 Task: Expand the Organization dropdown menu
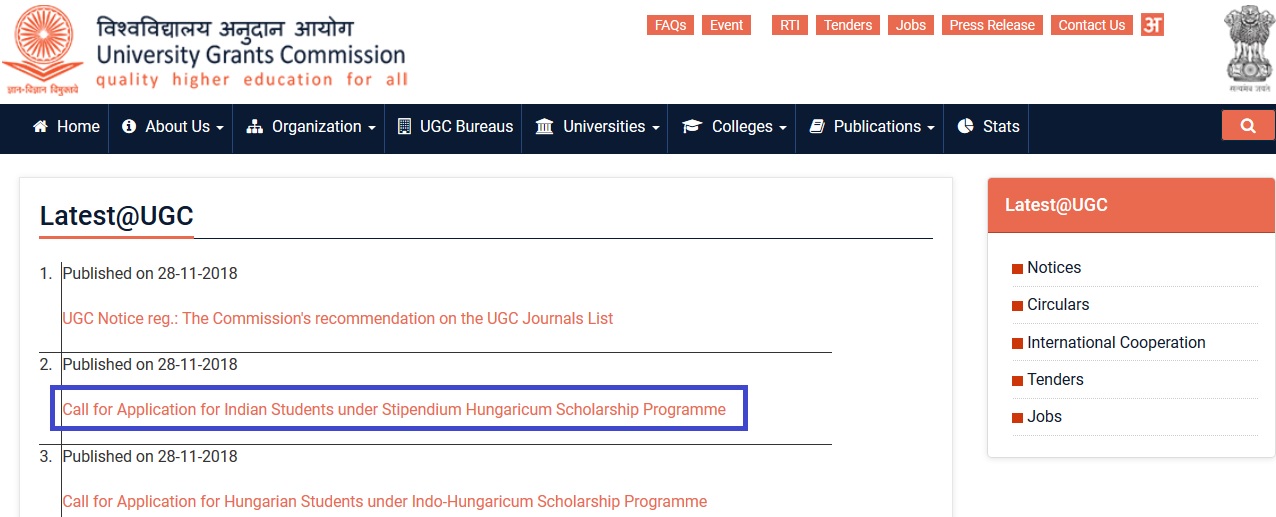(x=310, y=127)
